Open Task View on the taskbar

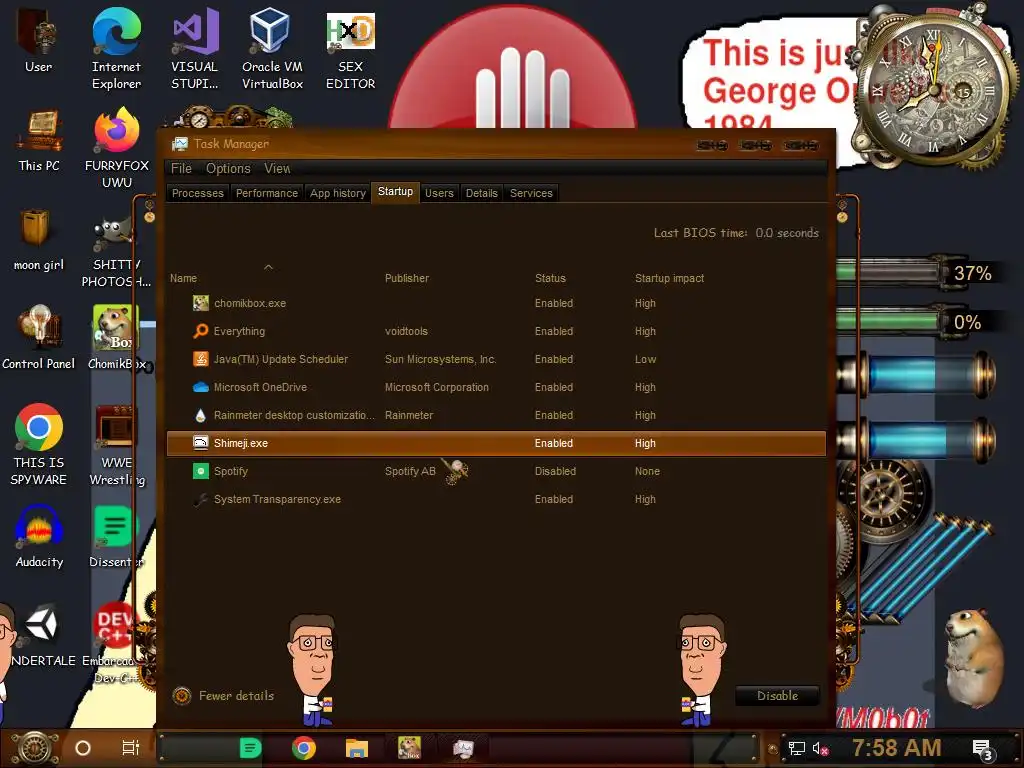[x=131, y=748]
